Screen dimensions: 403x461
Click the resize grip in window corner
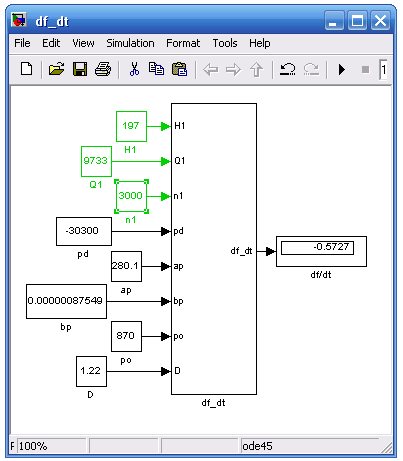[387, 447]
